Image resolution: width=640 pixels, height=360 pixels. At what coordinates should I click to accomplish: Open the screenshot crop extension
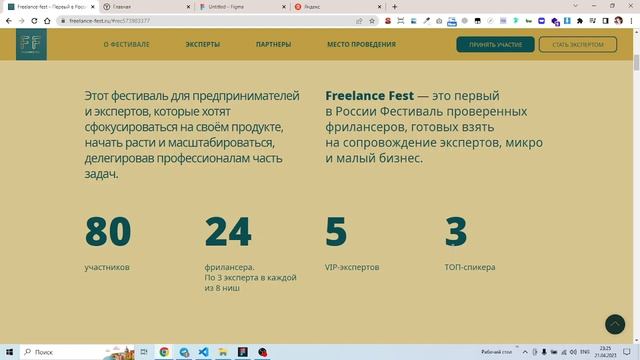pos(401,21)
